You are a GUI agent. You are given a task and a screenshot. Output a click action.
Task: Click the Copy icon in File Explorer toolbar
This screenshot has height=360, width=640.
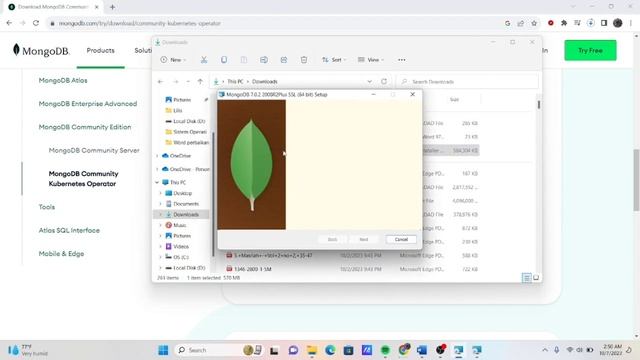click(224, 60)
